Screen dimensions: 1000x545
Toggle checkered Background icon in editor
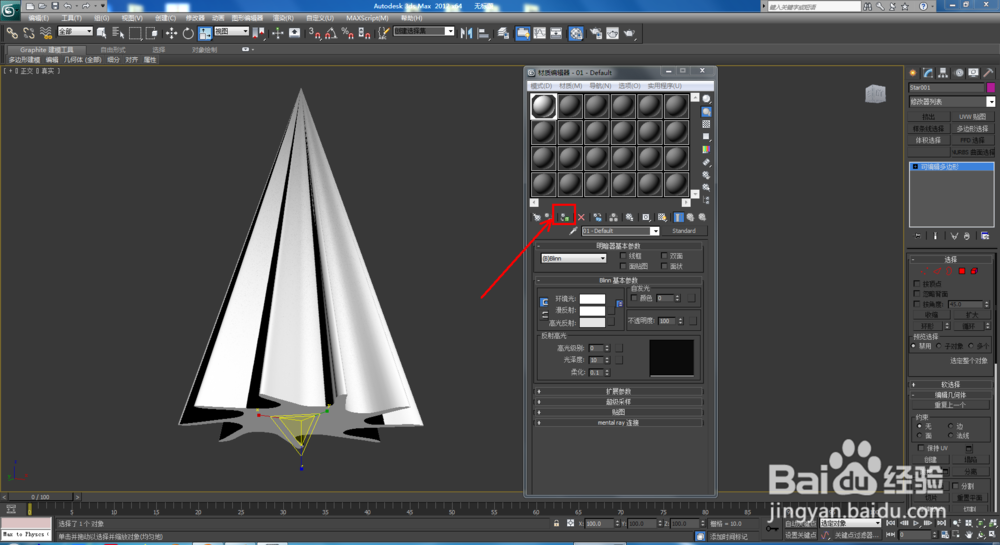[x=706, y=124]
